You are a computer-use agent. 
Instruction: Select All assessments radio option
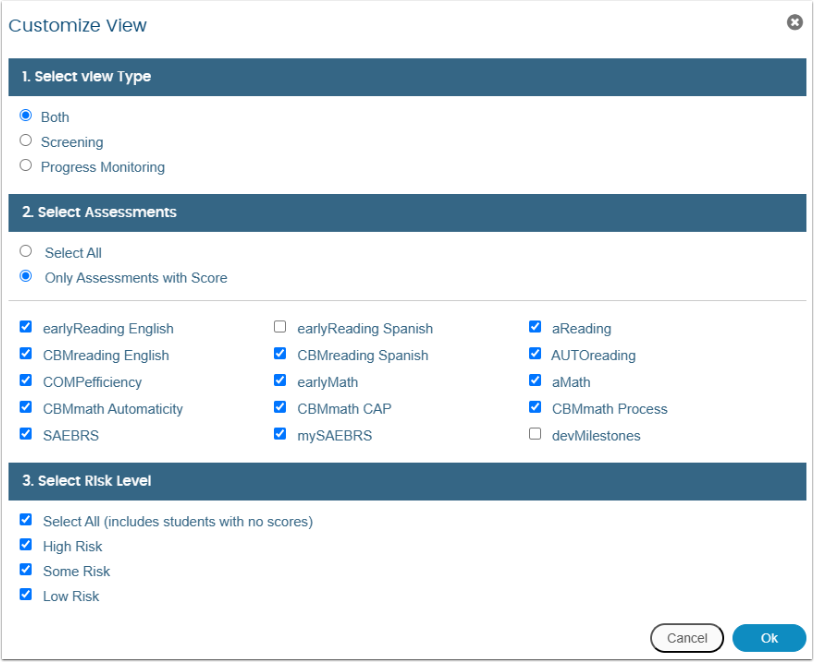click(x=25, y=251)
